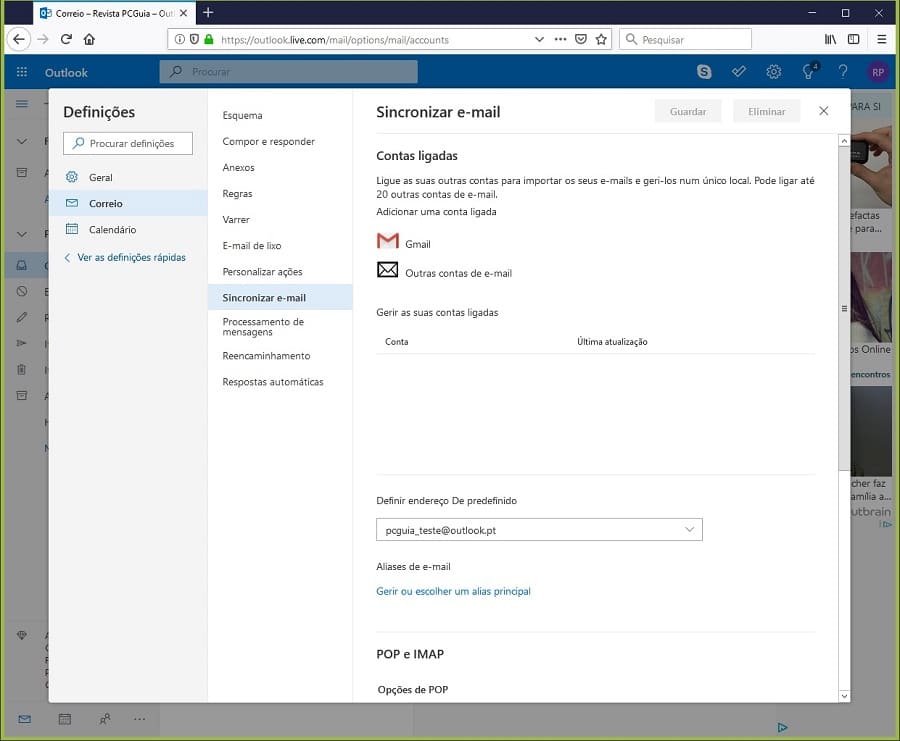The height and width of the screenshot is (741, 900).
Task: Open Gerir ou escolher um alias principal
Action: click(453, 591)
